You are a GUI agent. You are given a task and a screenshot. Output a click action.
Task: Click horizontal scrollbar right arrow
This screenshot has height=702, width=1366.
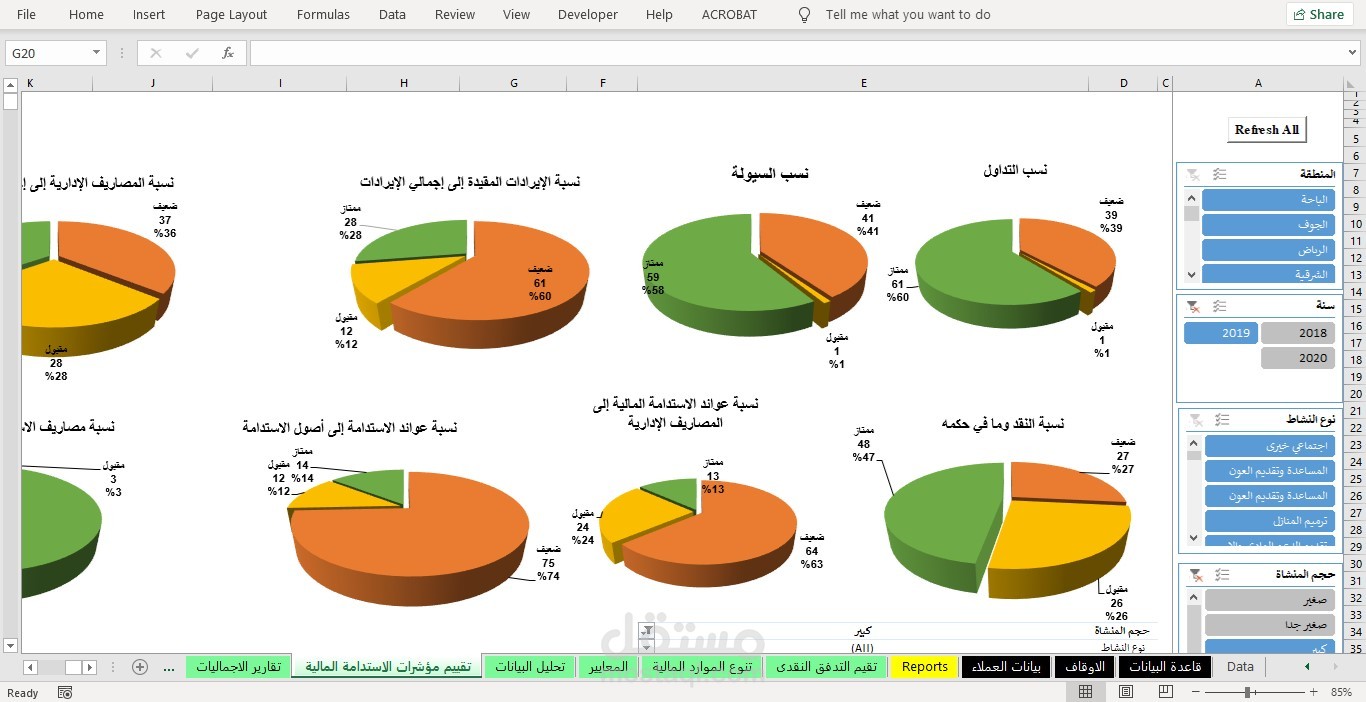[x=90, y=667]
